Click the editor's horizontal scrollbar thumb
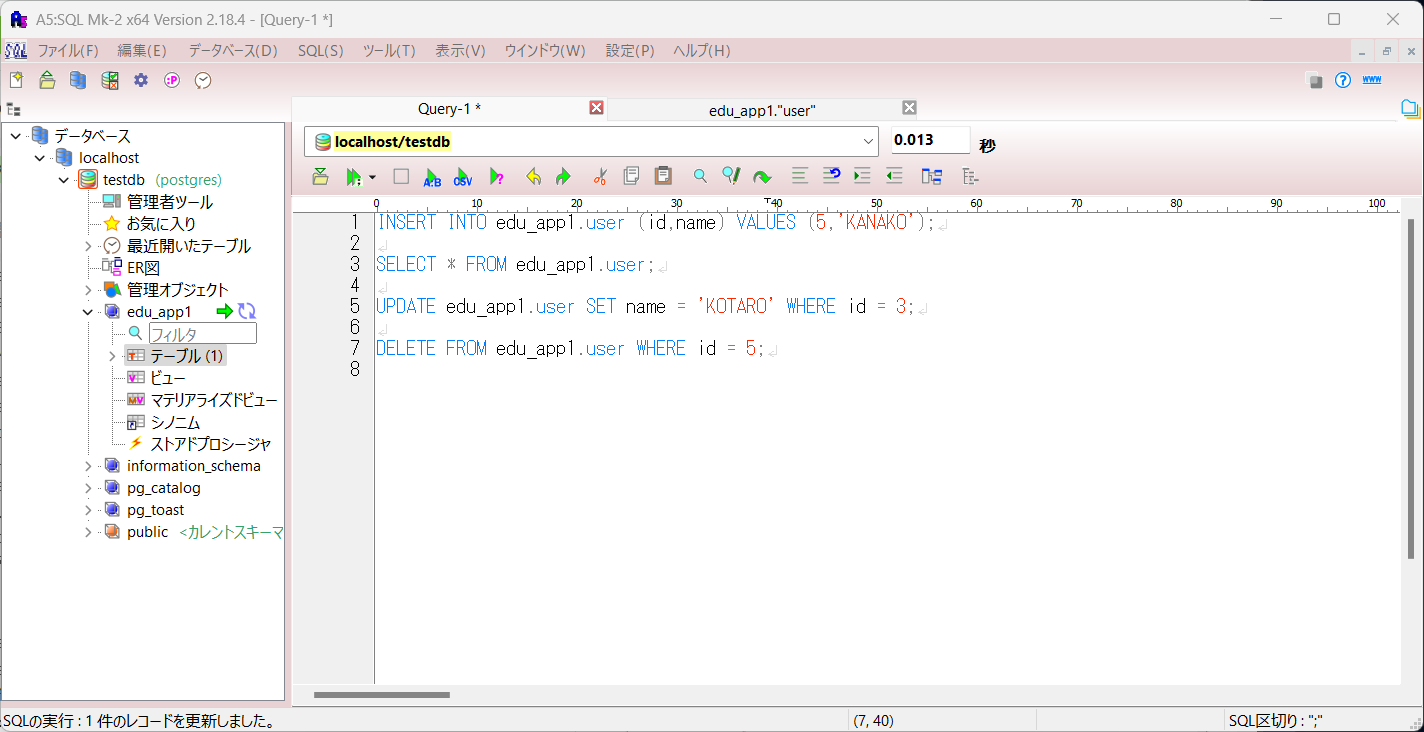The height and width of the screenshot is (732, 1424). tap(381, 695)
